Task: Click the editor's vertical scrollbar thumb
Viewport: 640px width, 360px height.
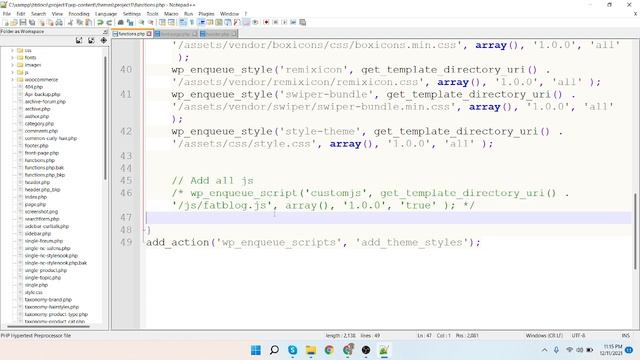Action: [636, 231]
